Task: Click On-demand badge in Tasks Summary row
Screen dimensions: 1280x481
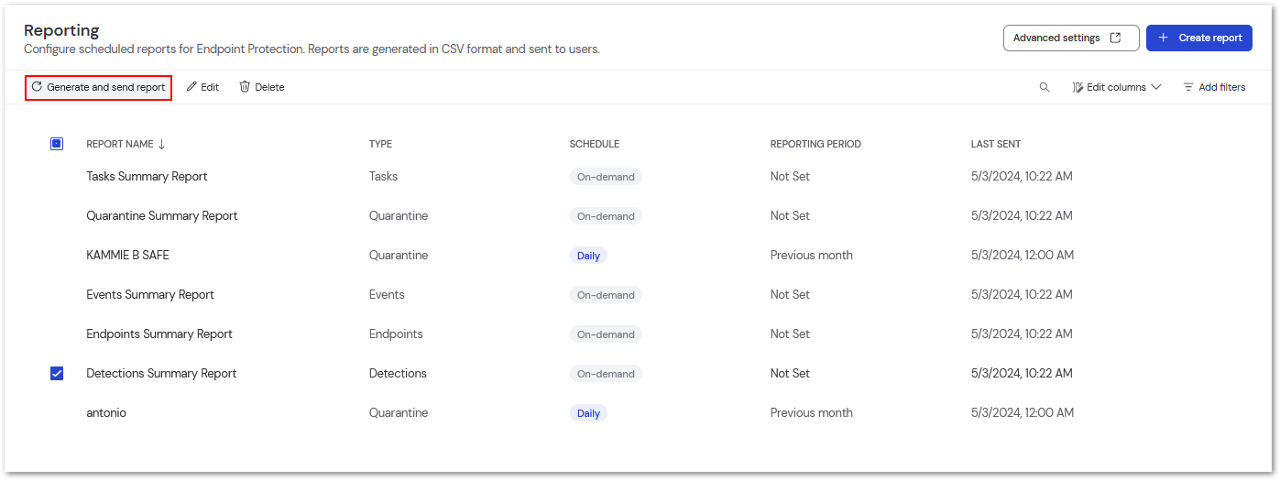Action: (606, 177)
